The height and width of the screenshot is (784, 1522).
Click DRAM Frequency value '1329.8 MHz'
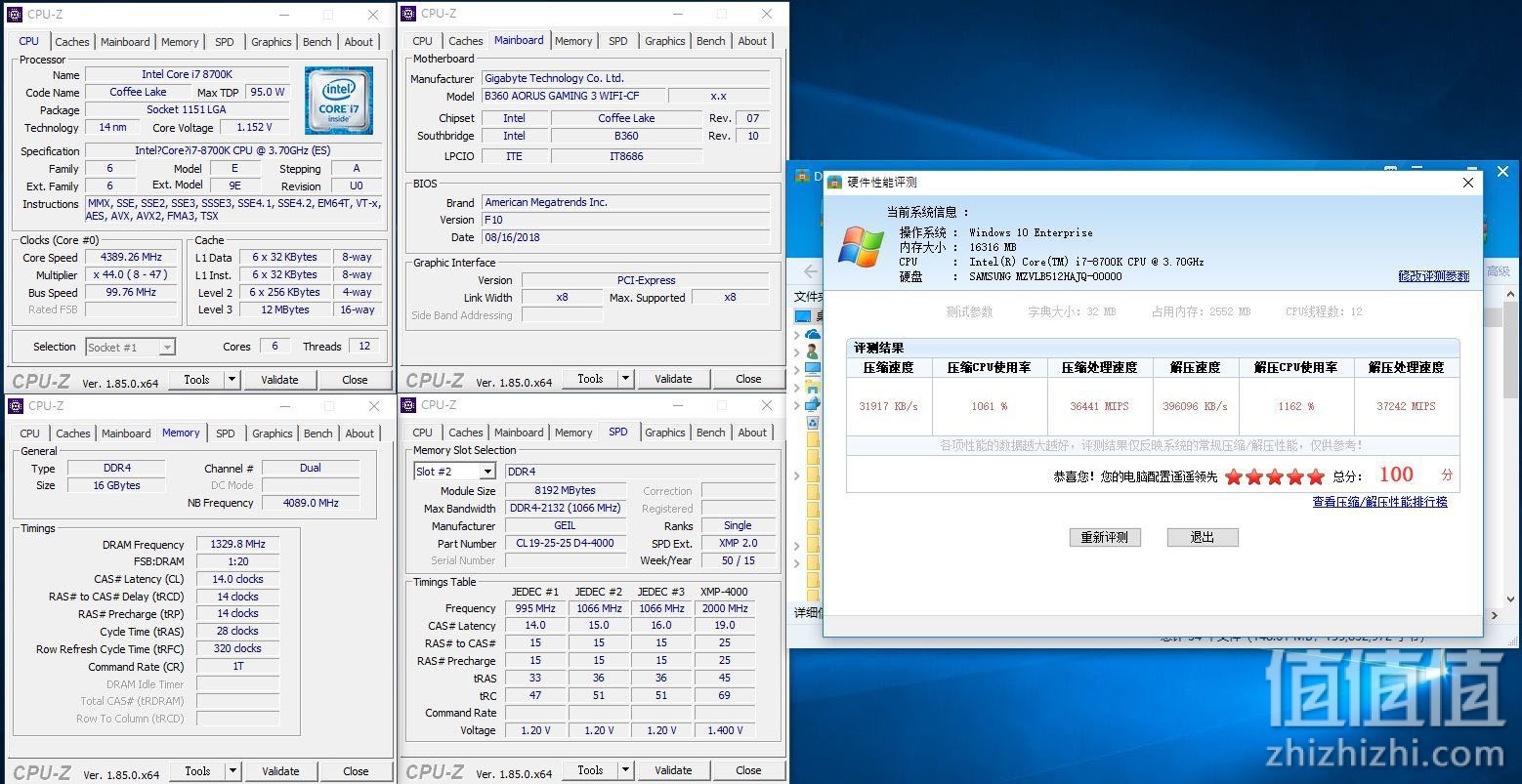(237, 545)
